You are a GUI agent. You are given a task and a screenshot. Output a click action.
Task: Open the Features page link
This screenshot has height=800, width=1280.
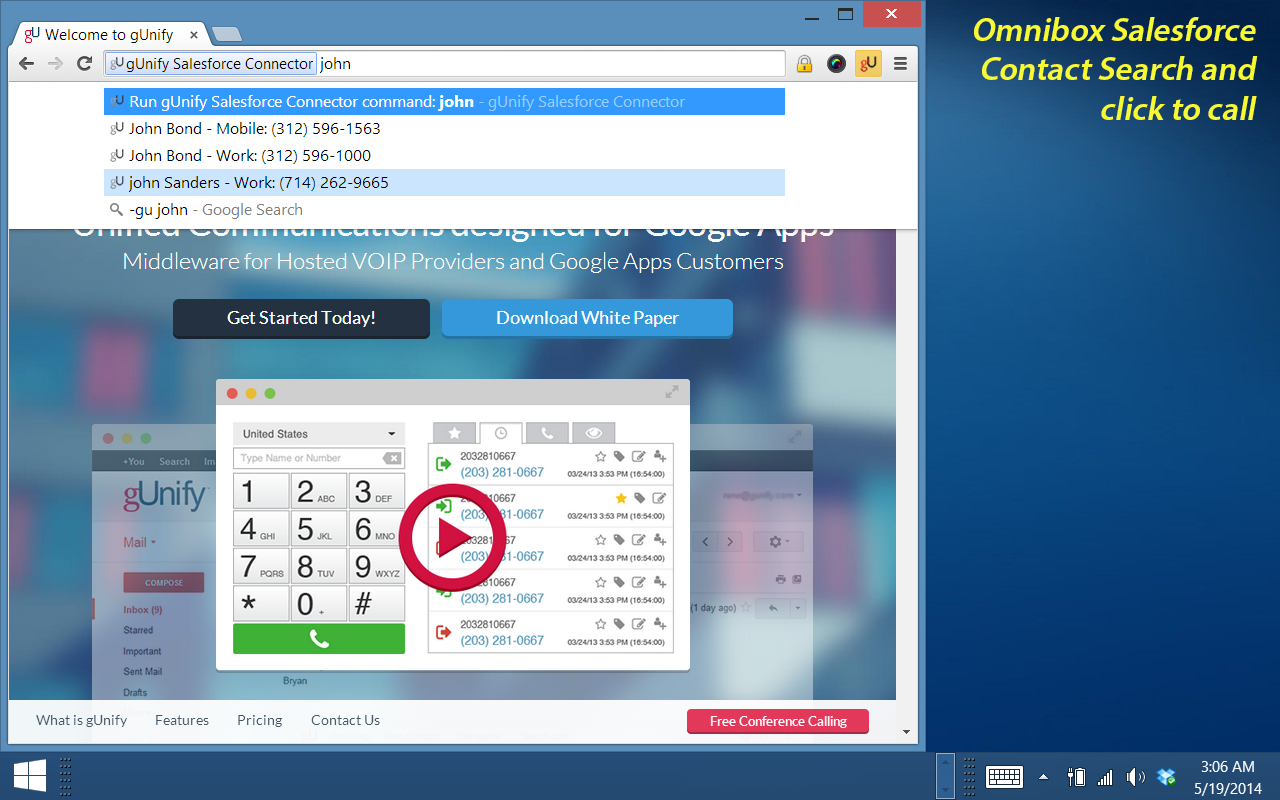(x=182, y=720)
